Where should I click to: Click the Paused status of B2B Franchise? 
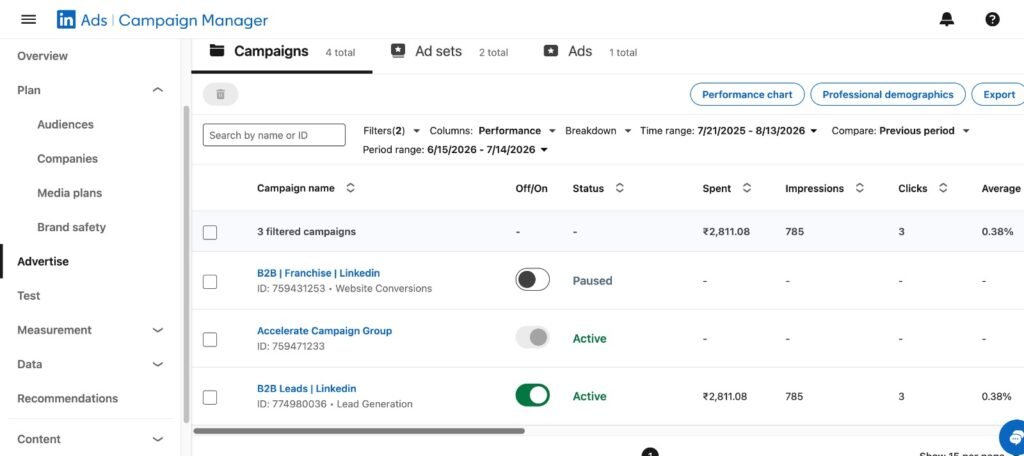tap(592, 281)
